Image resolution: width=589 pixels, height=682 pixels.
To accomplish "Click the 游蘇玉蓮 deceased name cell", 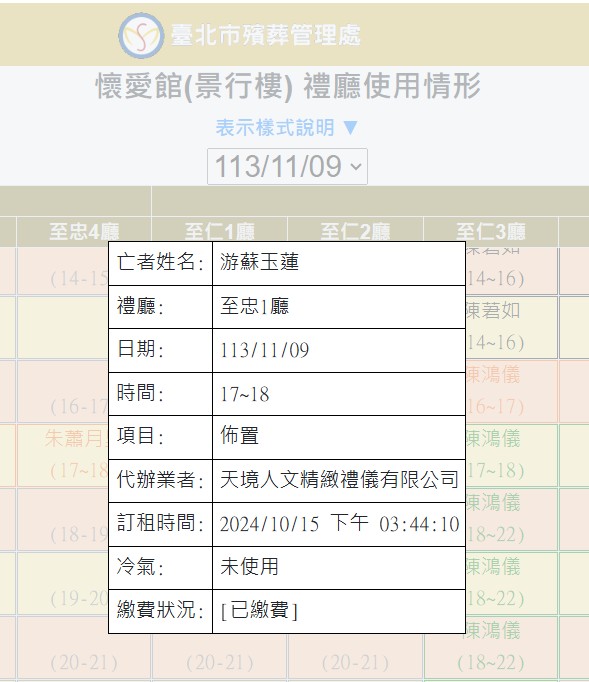I will (339, 263).
